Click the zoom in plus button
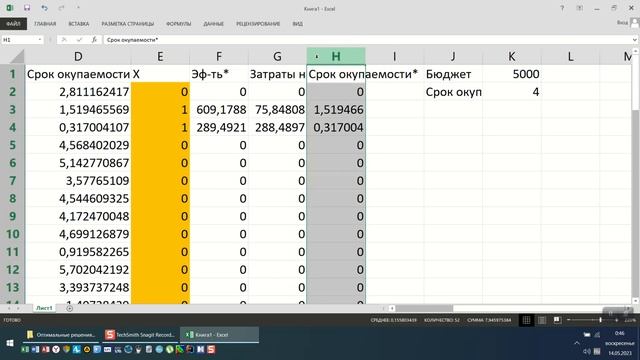 click(x=617, y=320)
